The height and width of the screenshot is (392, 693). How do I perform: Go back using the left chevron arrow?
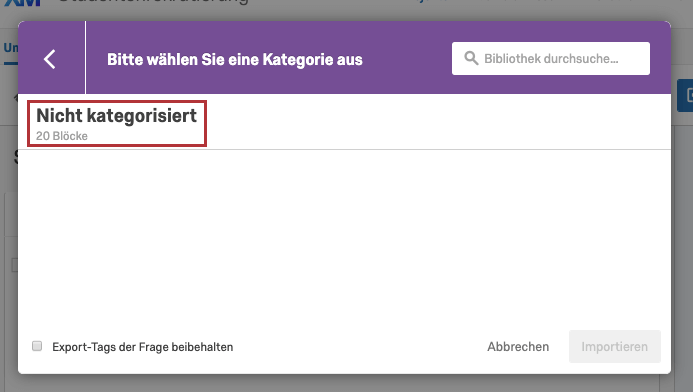50,59
